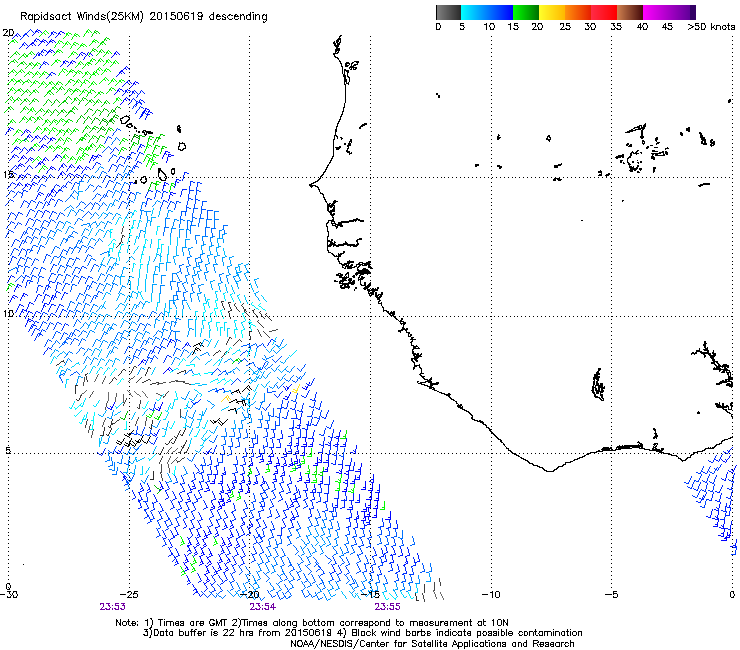The image size is (740, 650).
Task: Click the longitude axis label '-10'
Action: 490,594
